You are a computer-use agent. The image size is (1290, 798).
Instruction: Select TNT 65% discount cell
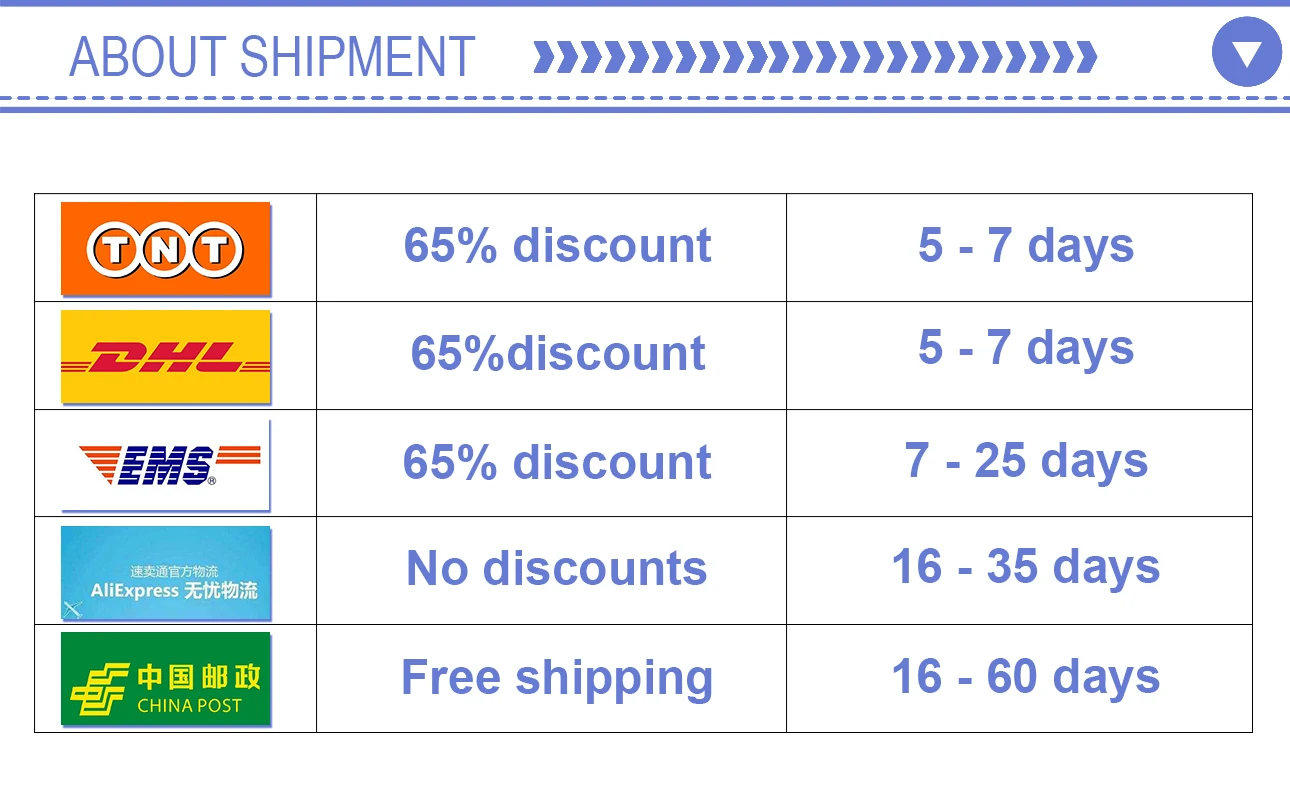tap(557, 246)
